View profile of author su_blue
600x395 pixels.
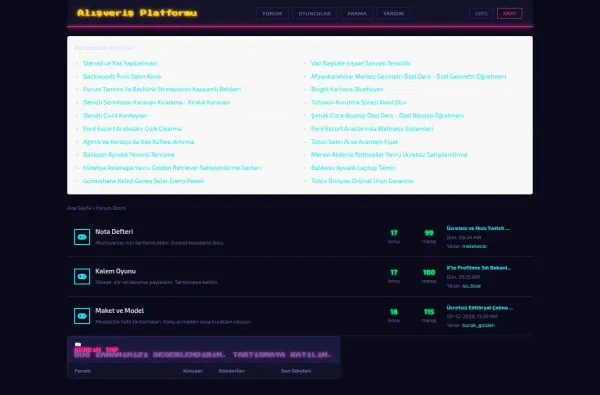[471, 286]
